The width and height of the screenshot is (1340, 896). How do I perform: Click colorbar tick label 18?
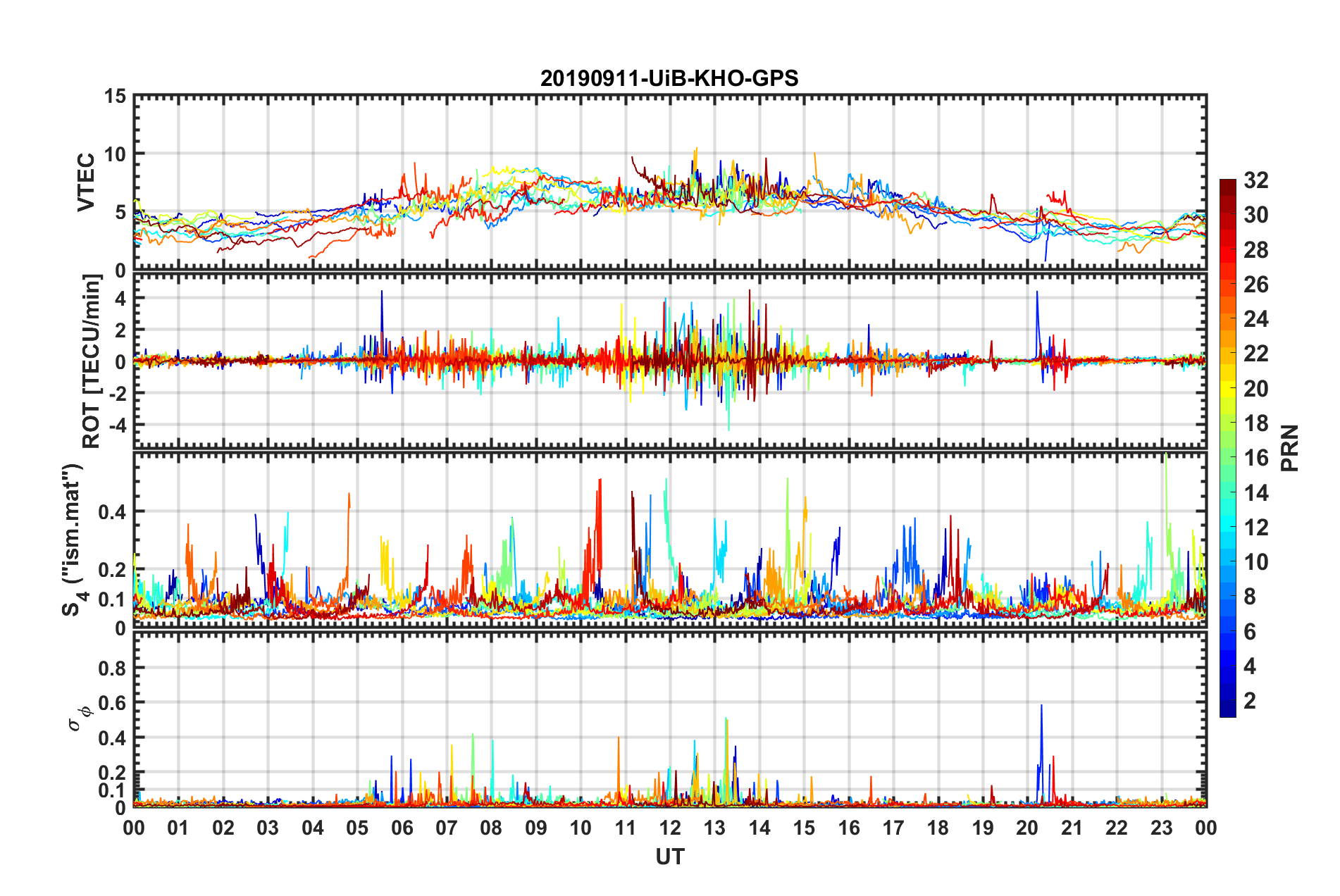click(1255, 423)
